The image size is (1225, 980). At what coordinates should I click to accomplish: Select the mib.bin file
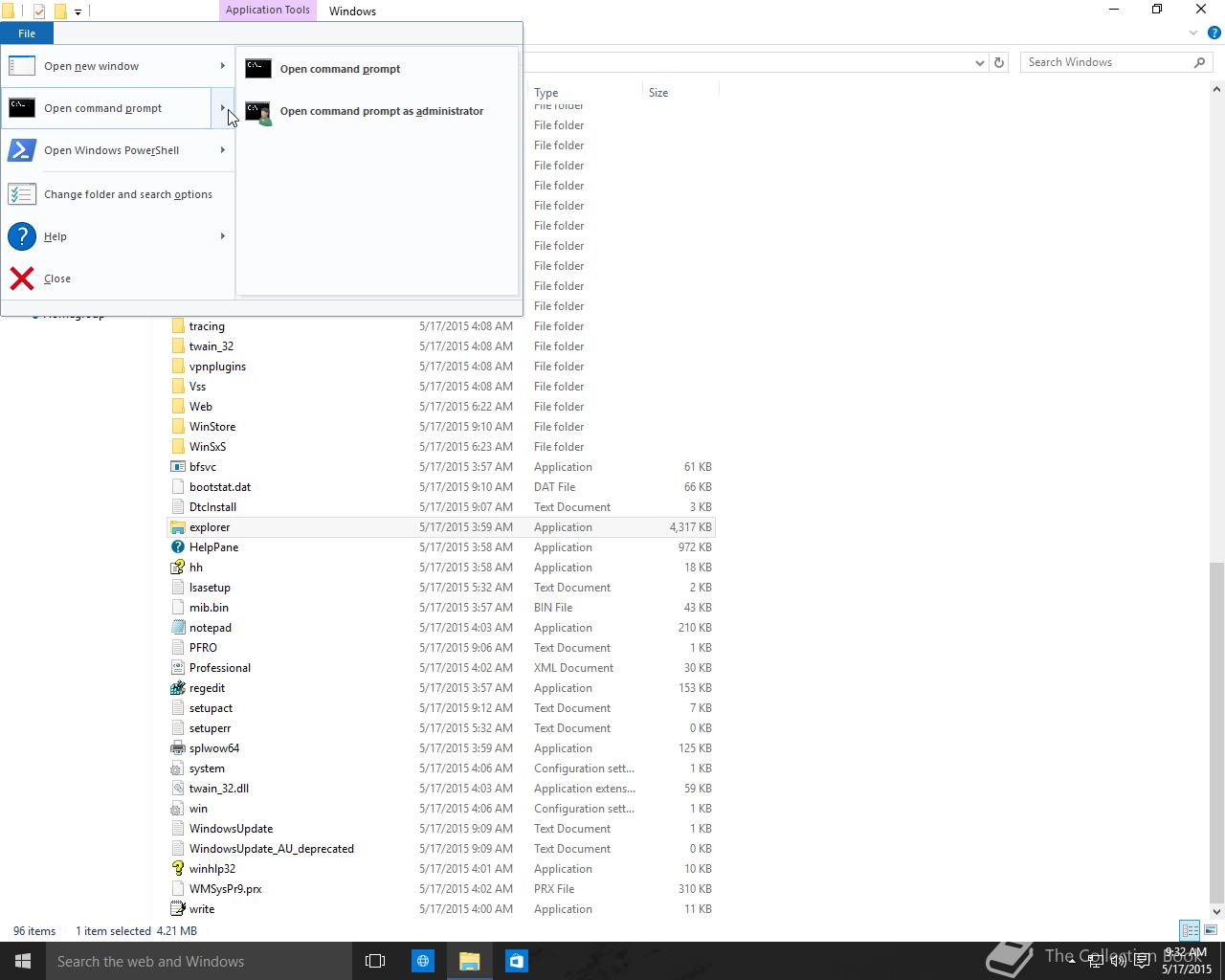209,608
